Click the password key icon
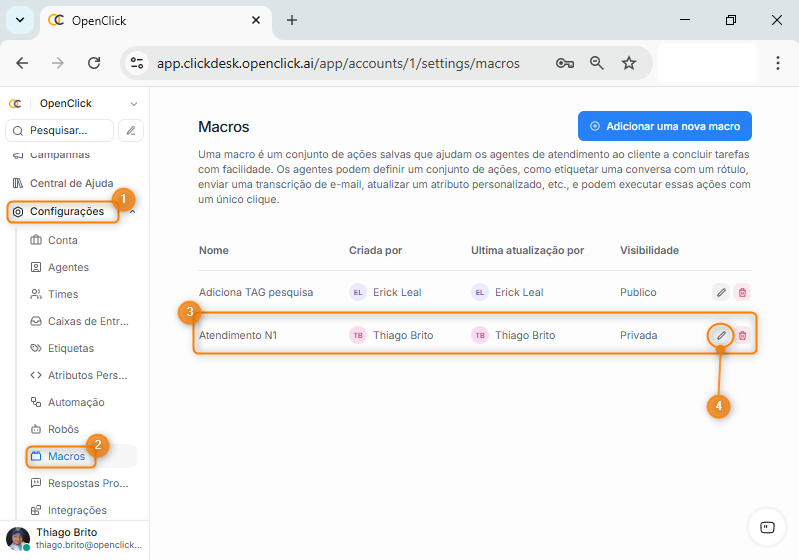Screen dimensions: 799x560 coord(565,63)
